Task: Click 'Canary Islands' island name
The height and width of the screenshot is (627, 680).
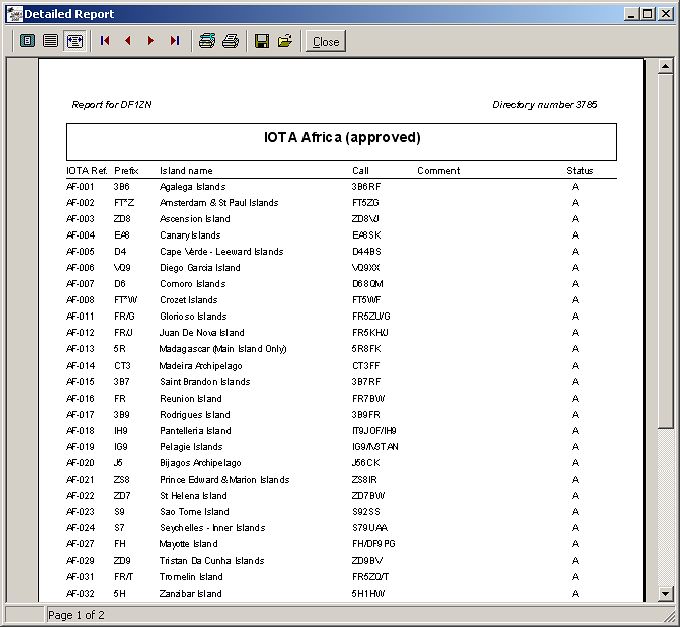Action: coord(190,235)
